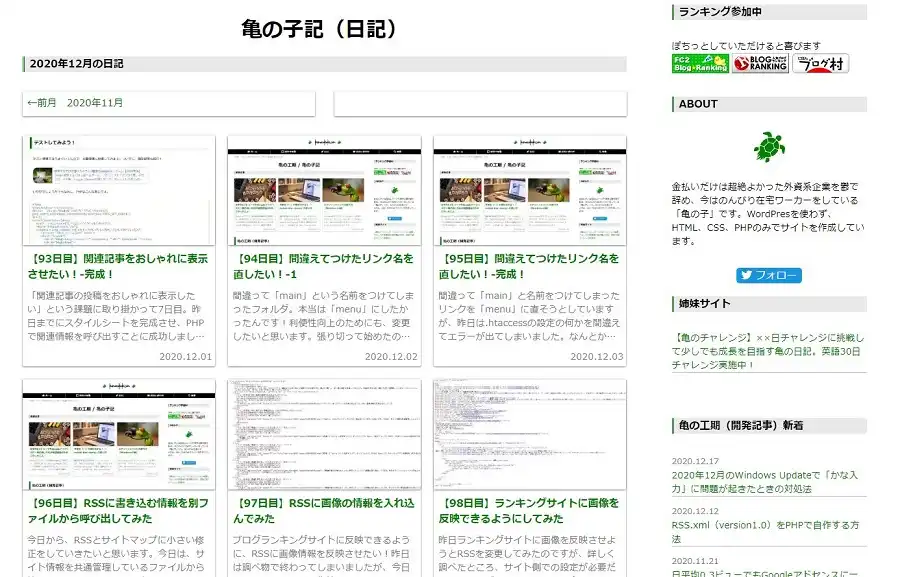The height and width of the screenshot is (577, 900).
Task: Click the green turtle illustration in ABOUT
Action: pos(769,146)
